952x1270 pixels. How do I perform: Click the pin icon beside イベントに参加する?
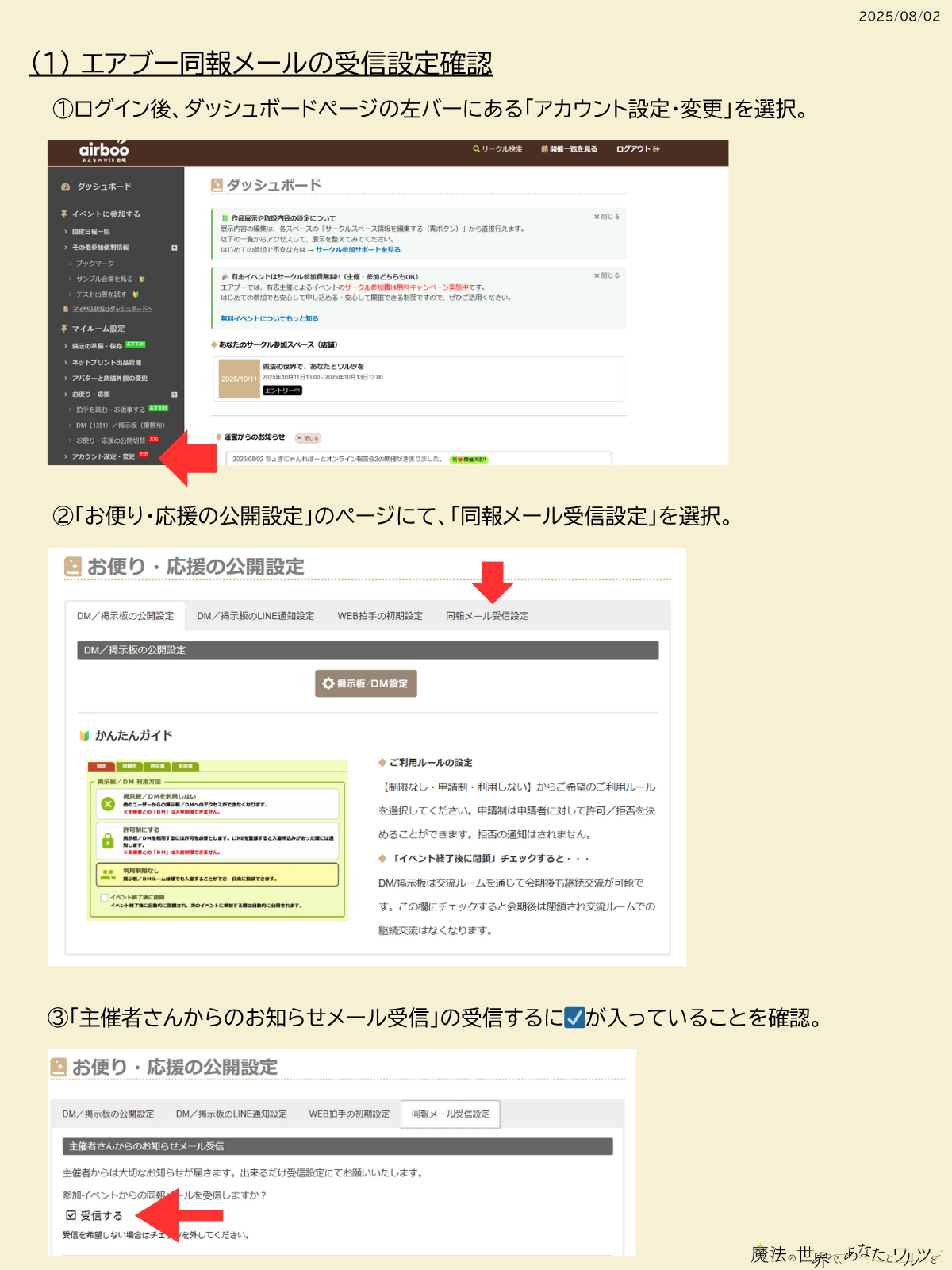pos(64,214)
